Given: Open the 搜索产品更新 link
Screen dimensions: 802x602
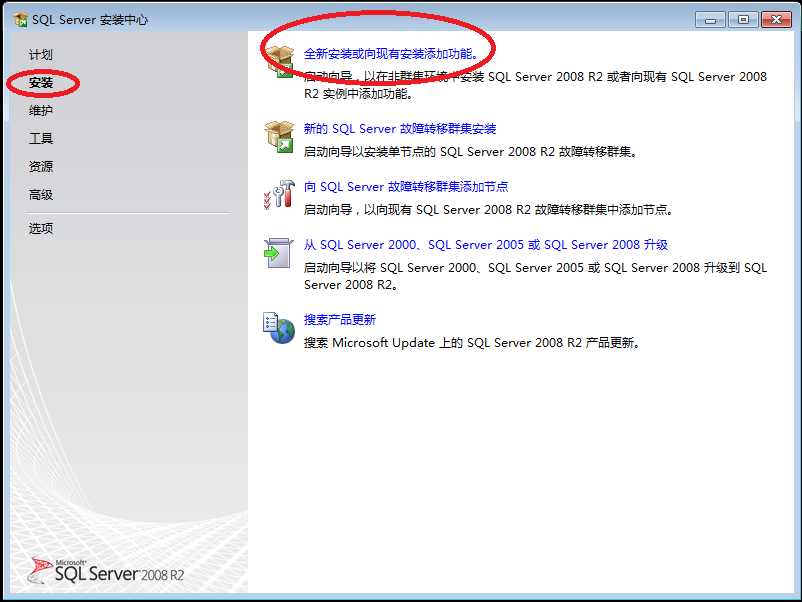Looking at the screenshot, I should pos(340,320).
